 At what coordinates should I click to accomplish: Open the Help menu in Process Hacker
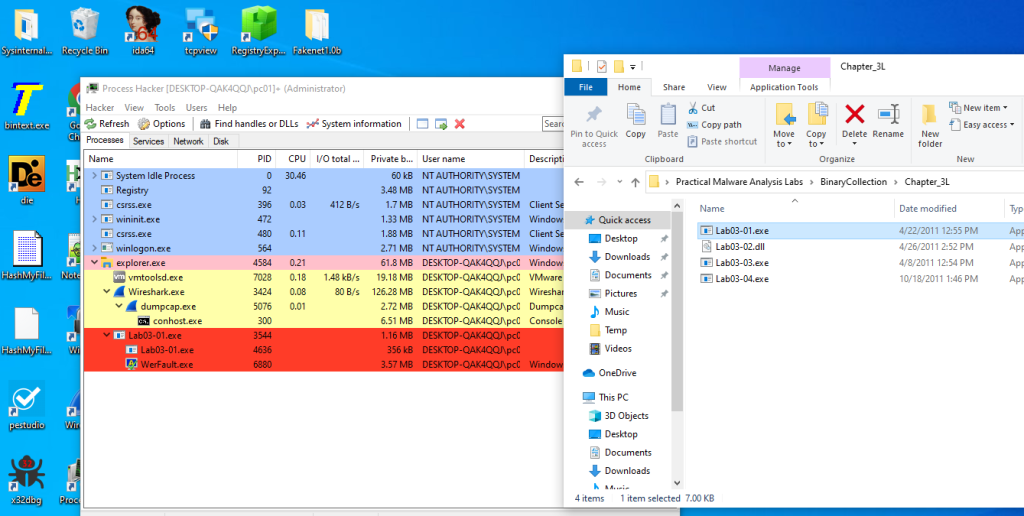227,108
